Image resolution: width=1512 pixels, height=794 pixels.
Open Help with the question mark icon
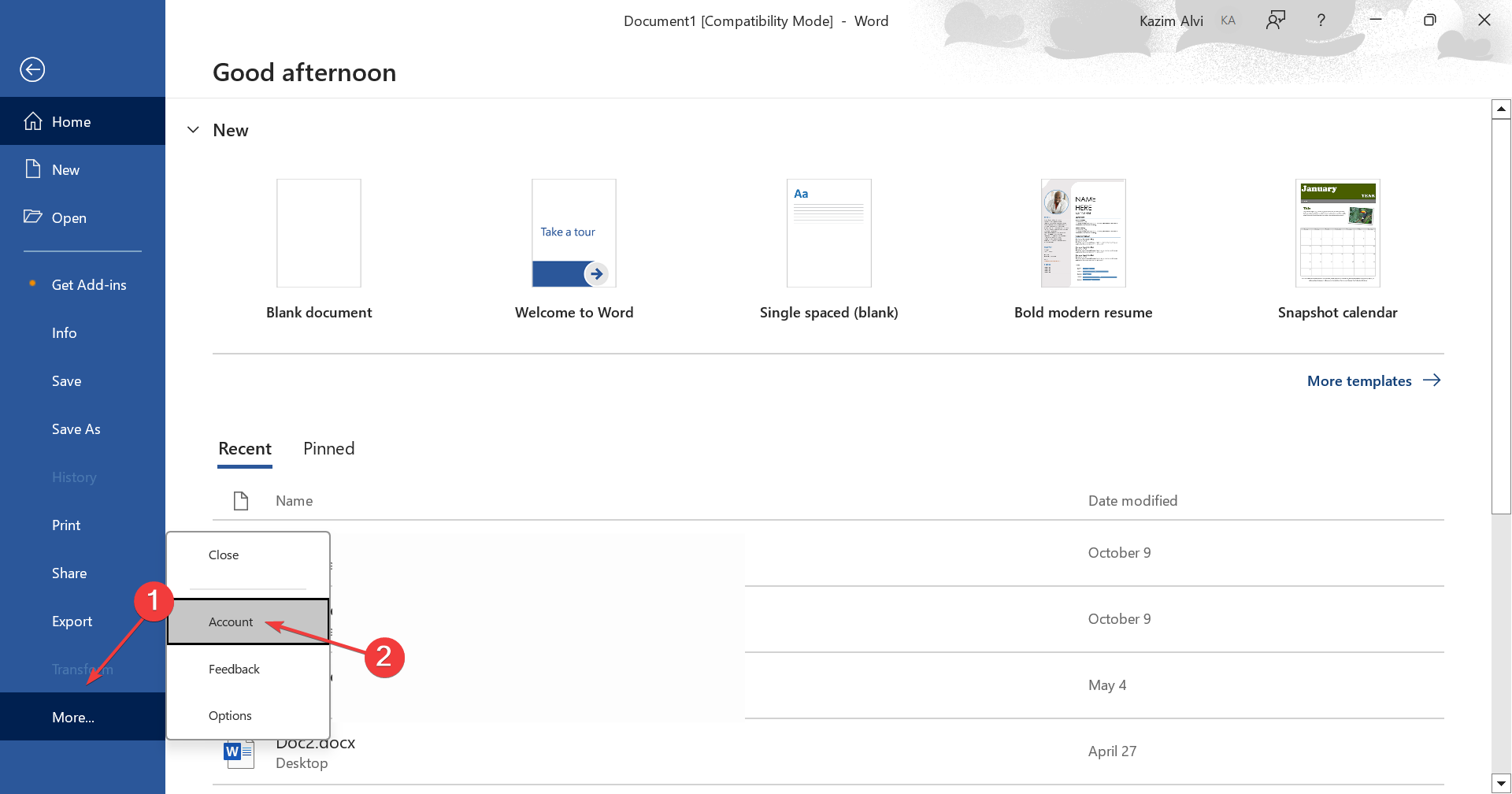[x=1321, y=20]
